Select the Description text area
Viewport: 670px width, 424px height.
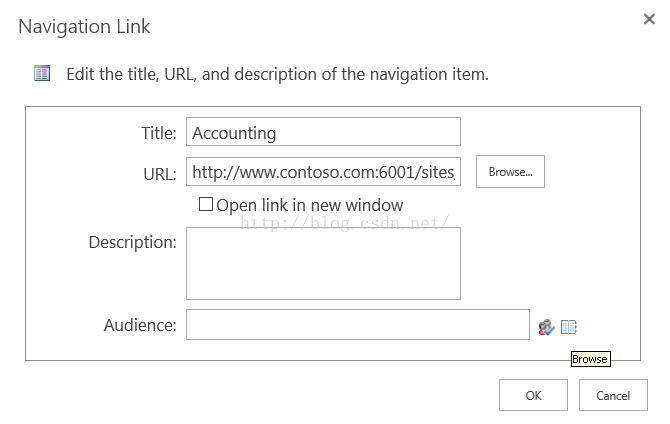pyautogui.click(x=323, y=263)
